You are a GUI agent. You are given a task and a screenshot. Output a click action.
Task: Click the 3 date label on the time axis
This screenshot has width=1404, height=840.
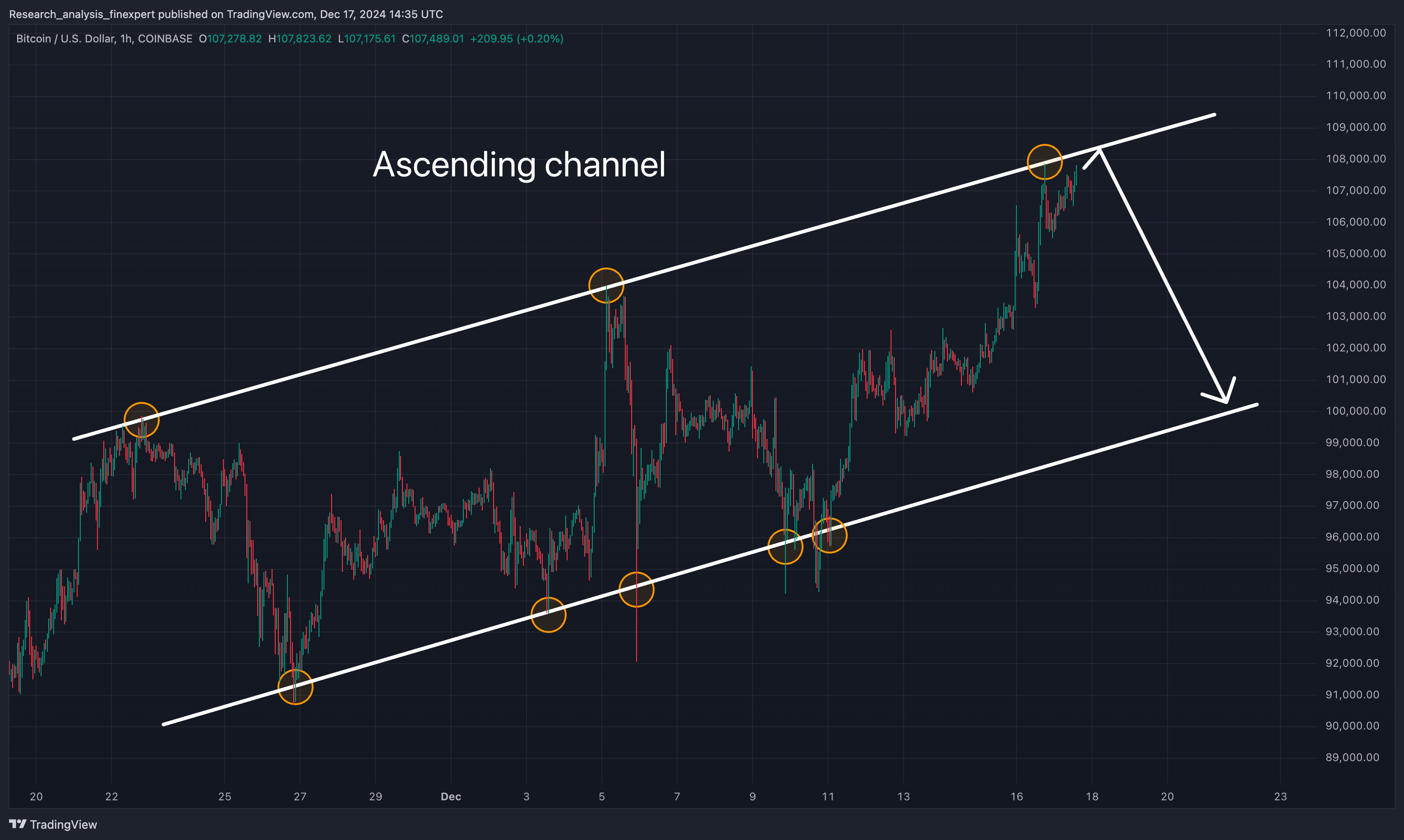(x=526, y=796)
